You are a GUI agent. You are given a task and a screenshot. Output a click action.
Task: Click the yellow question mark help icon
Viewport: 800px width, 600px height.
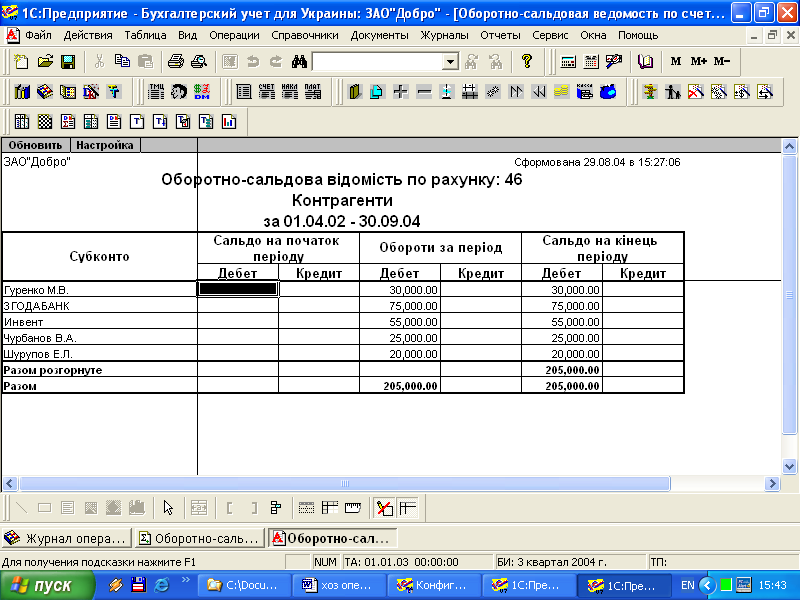click(527, 62)
